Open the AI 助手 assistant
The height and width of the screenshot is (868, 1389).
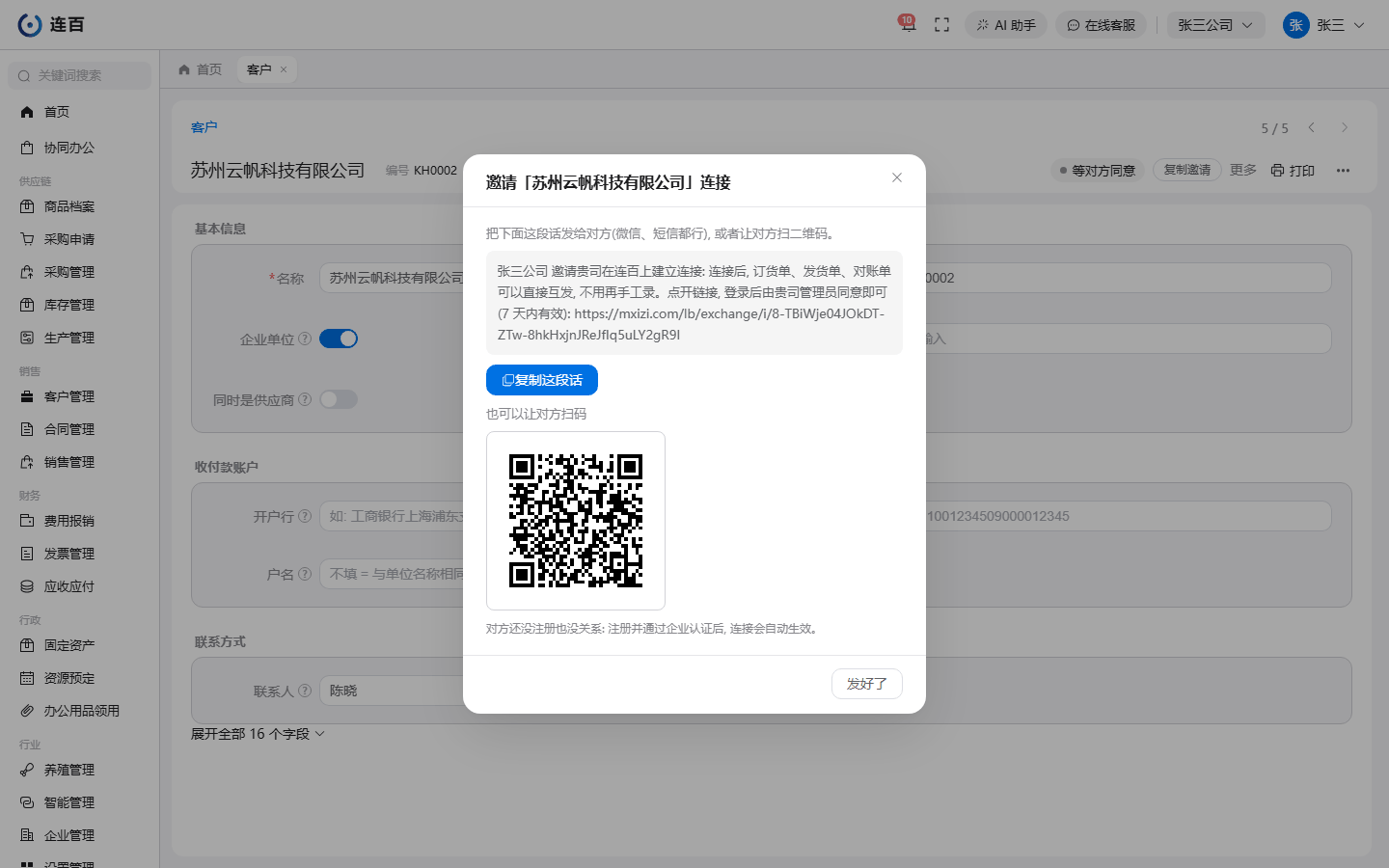click(1006, 25)
